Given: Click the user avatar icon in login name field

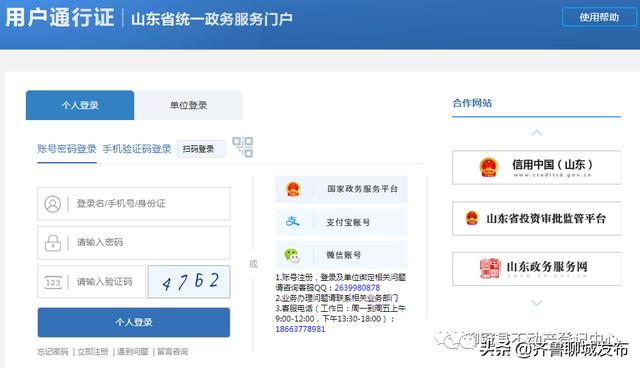Looking at the screenshot, I should [x=53, y=204].
